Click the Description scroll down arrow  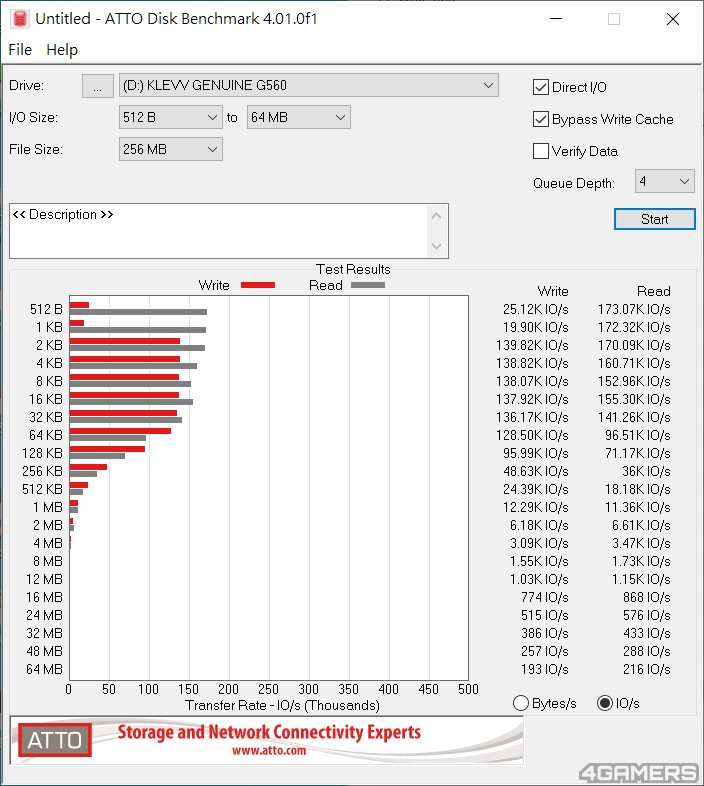point(436,246)
